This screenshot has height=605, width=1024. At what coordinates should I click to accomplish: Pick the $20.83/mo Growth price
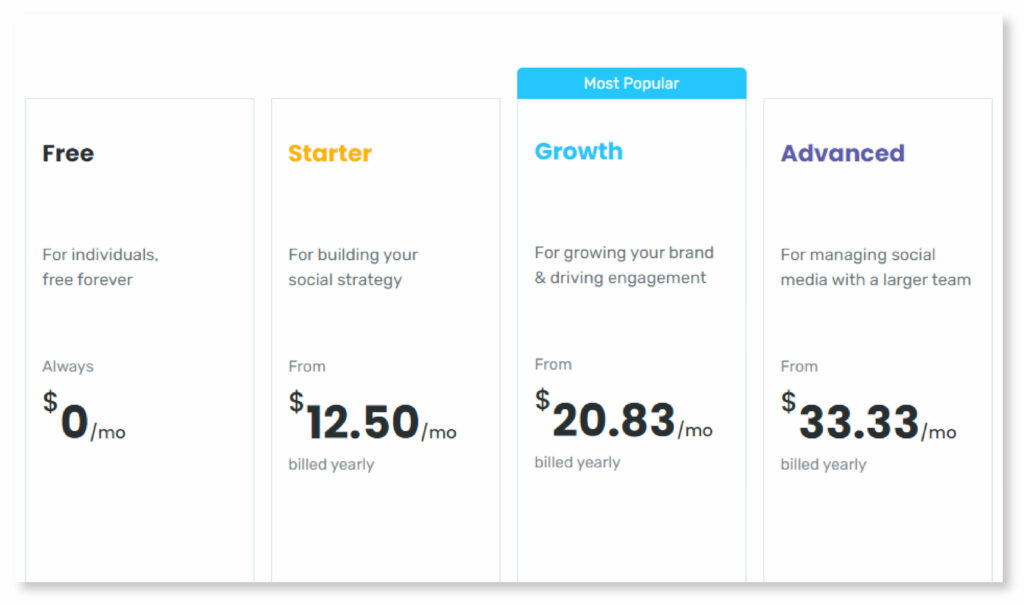tap(623, 419)
